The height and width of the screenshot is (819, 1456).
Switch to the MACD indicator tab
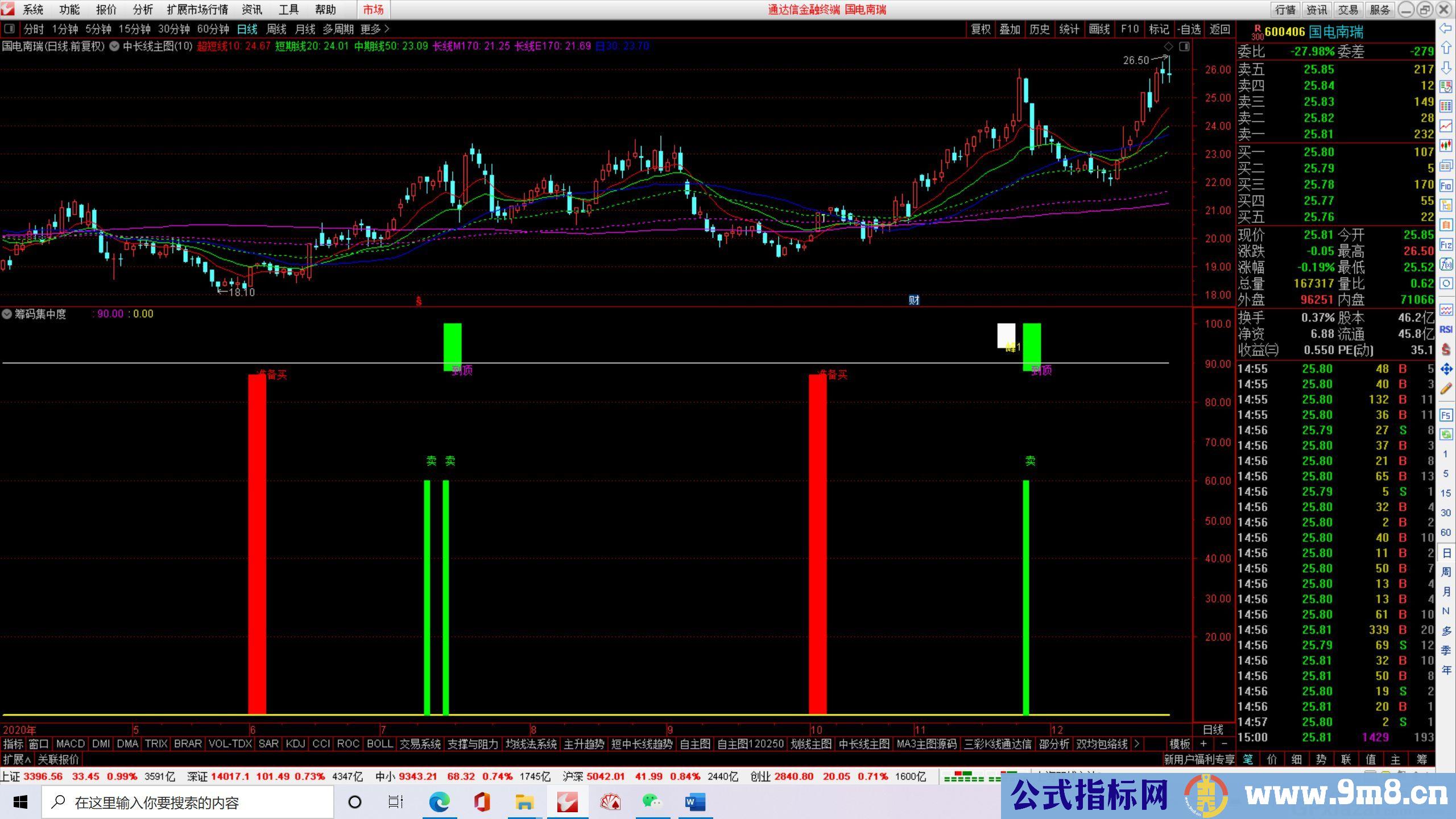tap(70, 744)
